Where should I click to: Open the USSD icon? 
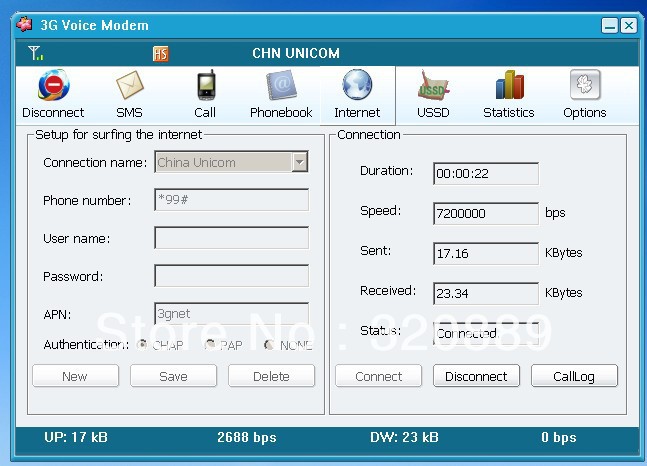pos(433,85)
